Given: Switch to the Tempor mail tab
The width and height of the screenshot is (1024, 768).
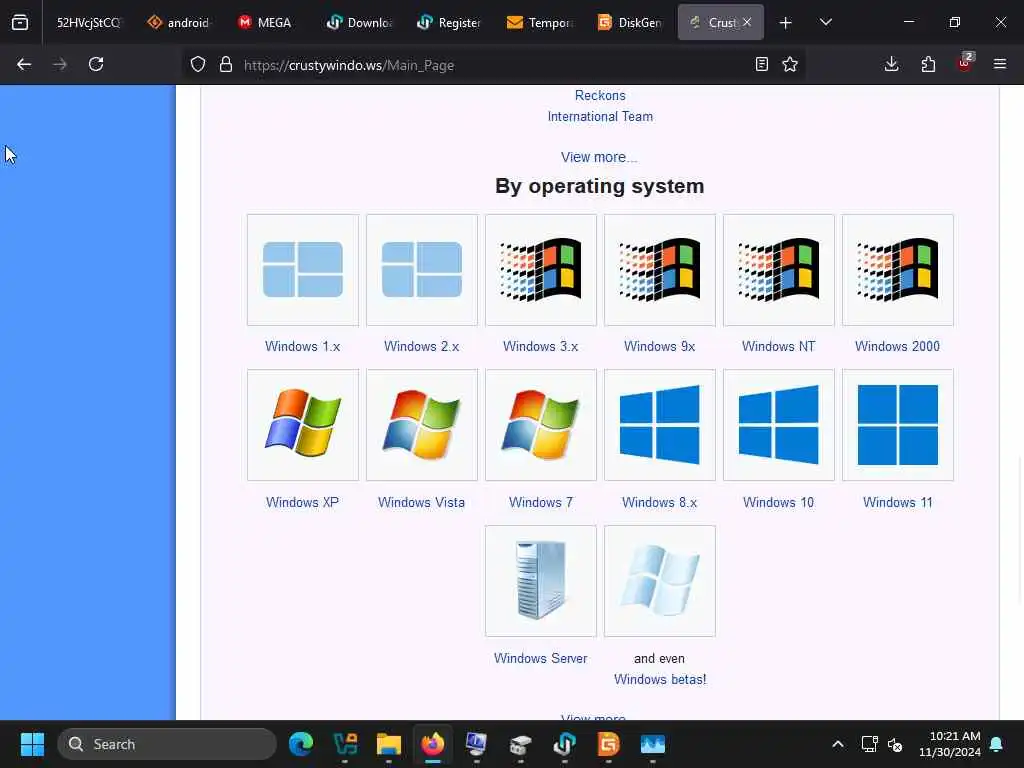Looking at the screenshot, I should (x=540, y=22).
